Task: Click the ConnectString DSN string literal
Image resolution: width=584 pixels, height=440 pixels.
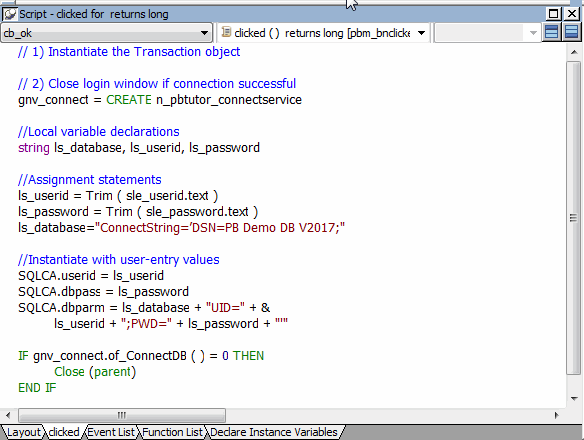Action: coord(220,228)
